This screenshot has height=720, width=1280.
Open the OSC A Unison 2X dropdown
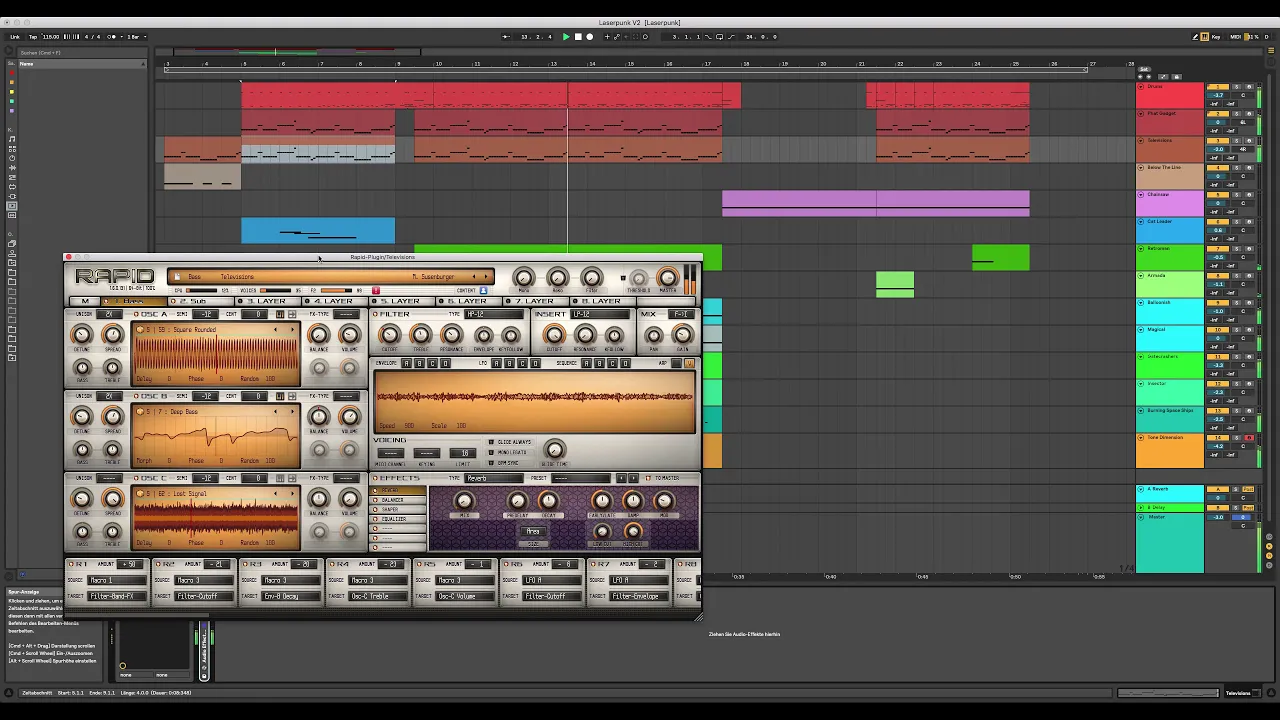coord(110,314)
